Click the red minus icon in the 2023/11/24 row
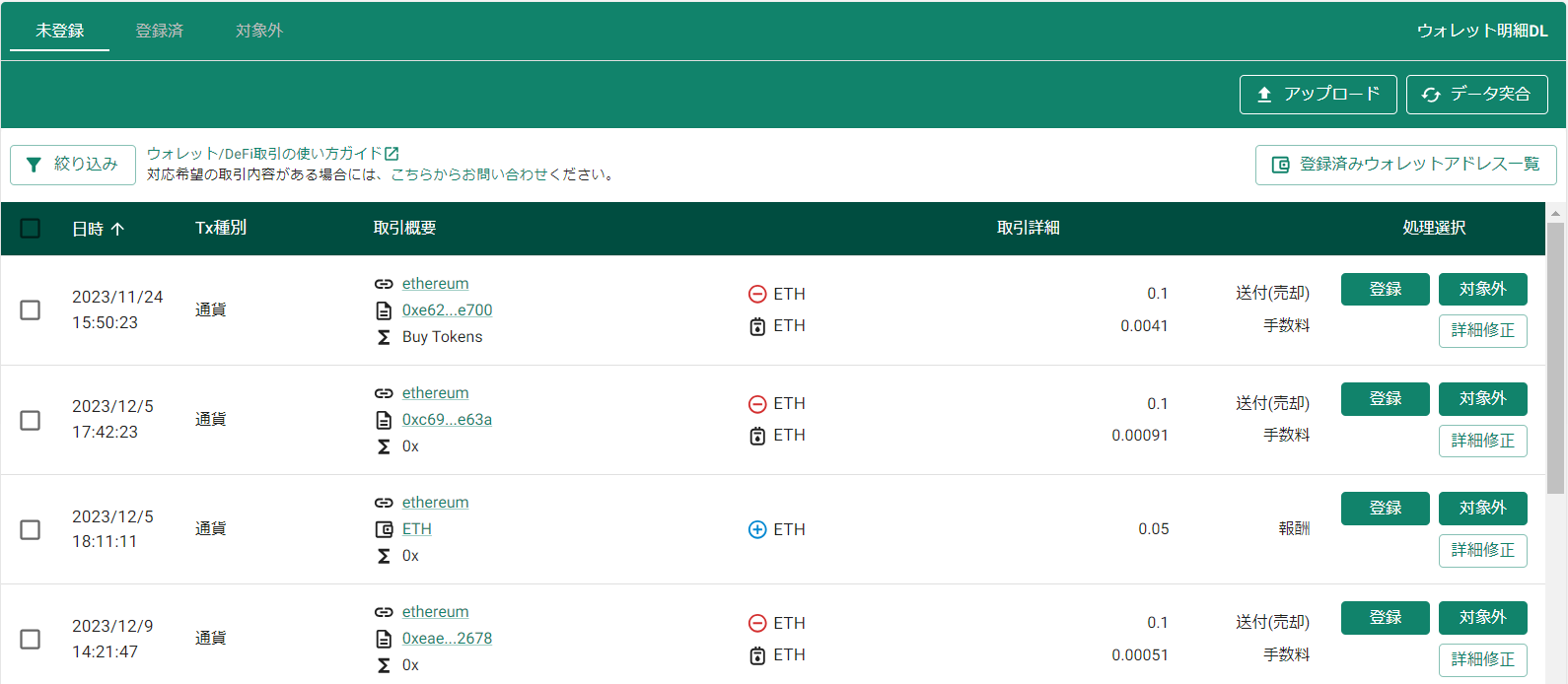The height and width of the screenshot is (684, 1568). (757, 294)
